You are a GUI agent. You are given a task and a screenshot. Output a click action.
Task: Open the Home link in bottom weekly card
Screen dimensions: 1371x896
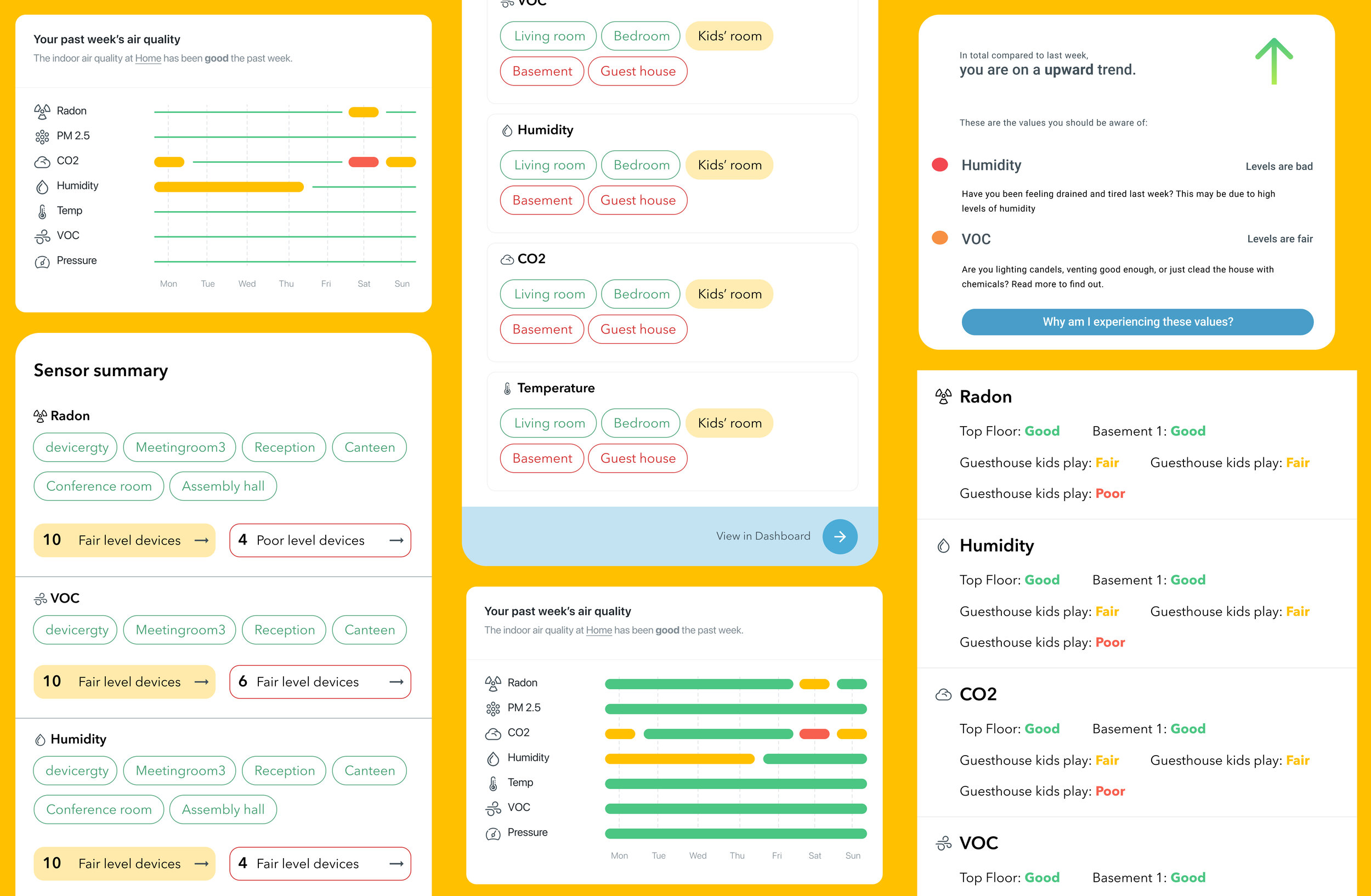click(x=599, y=630)
